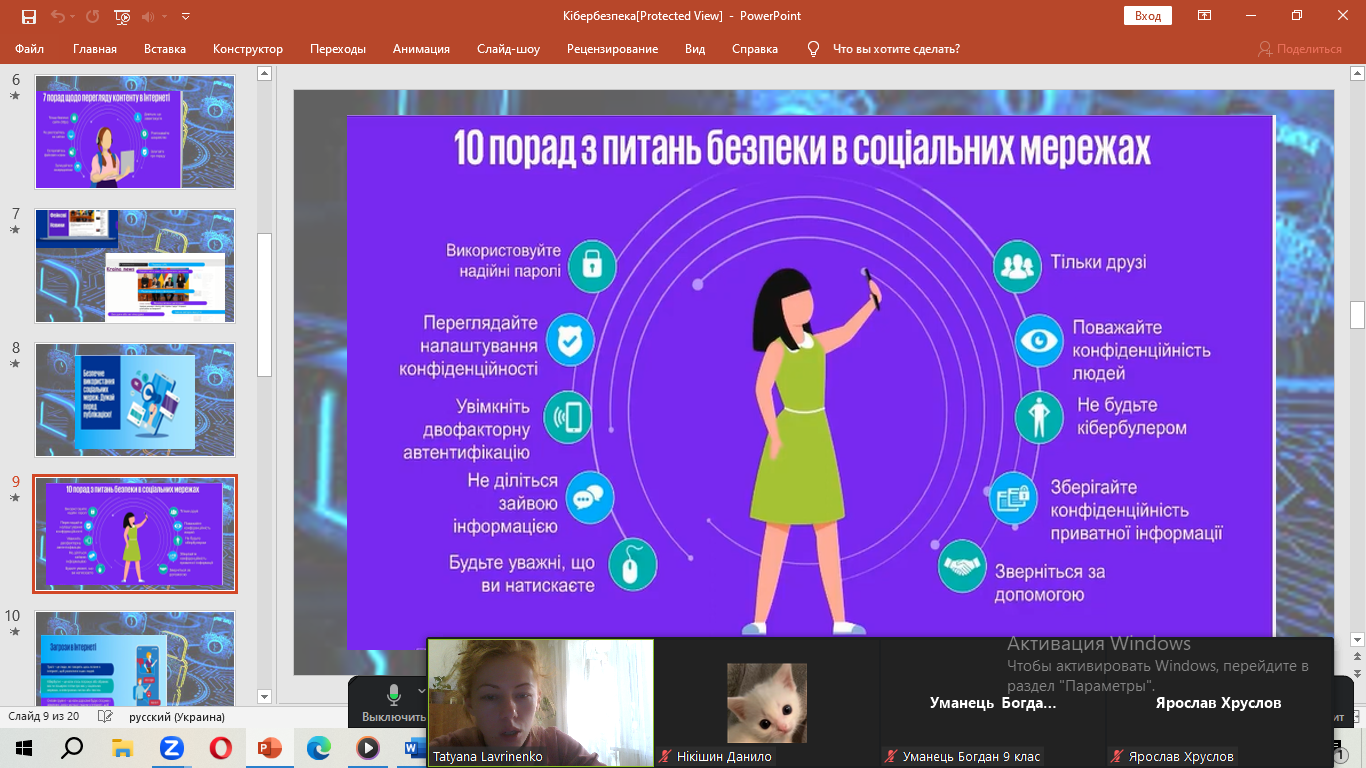Click the 'Тільки друзі' text on slide
1366x768 pixels.
pos(1098,263)
